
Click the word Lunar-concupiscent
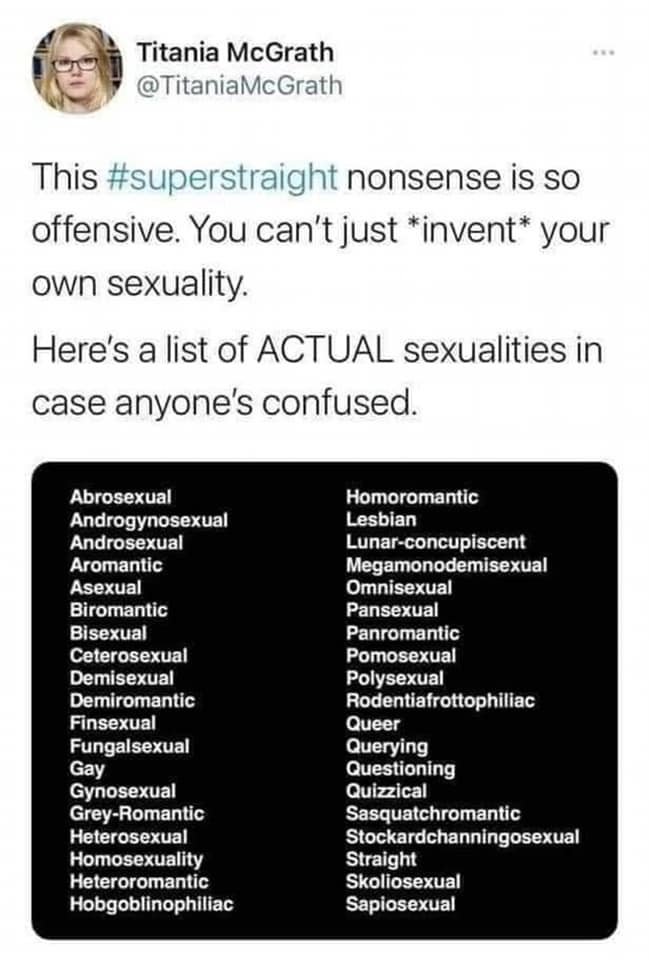(435, 542)
